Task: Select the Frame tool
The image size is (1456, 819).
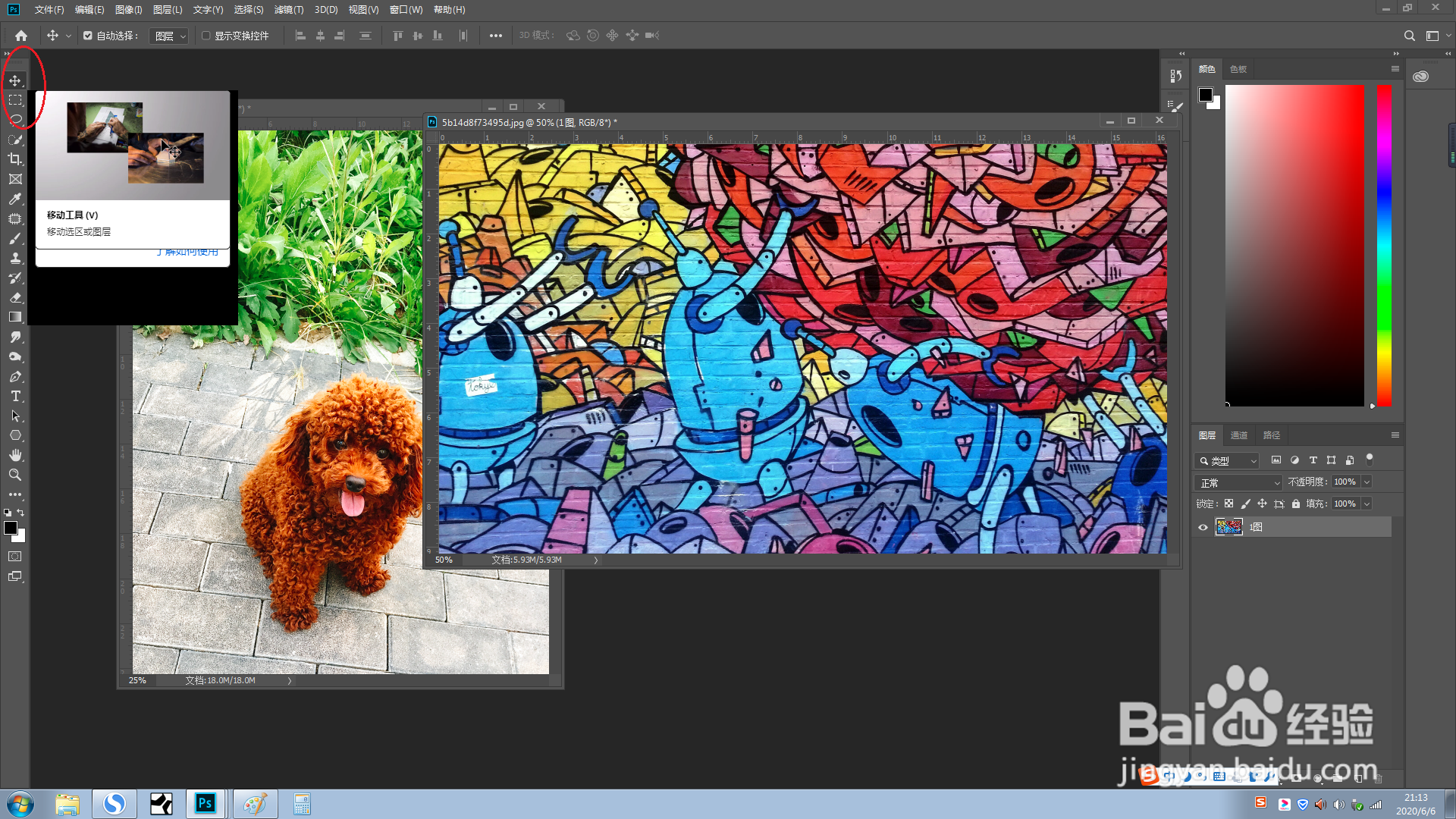Action: pyautogui.click(x=15, y=179)
